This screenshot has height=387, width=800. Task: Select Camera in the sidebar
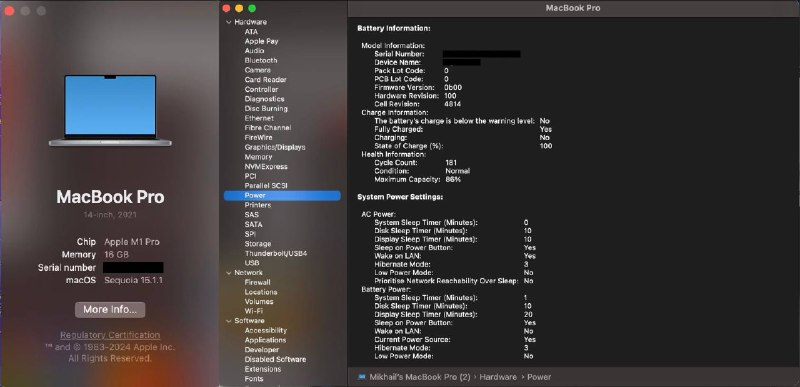(258, 70)
